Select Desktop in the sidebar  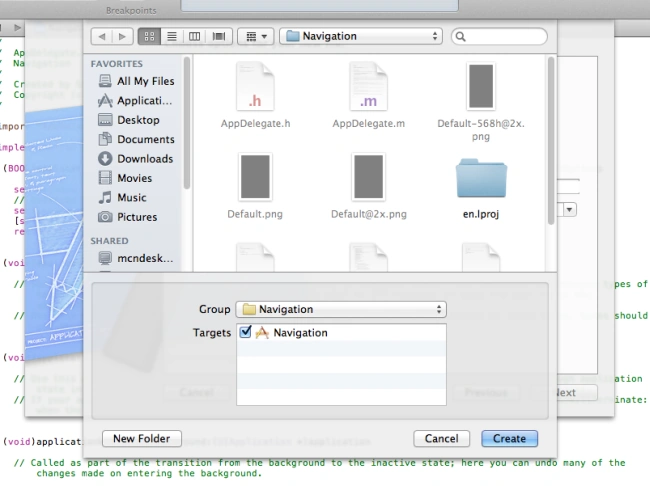click(129, 120)
